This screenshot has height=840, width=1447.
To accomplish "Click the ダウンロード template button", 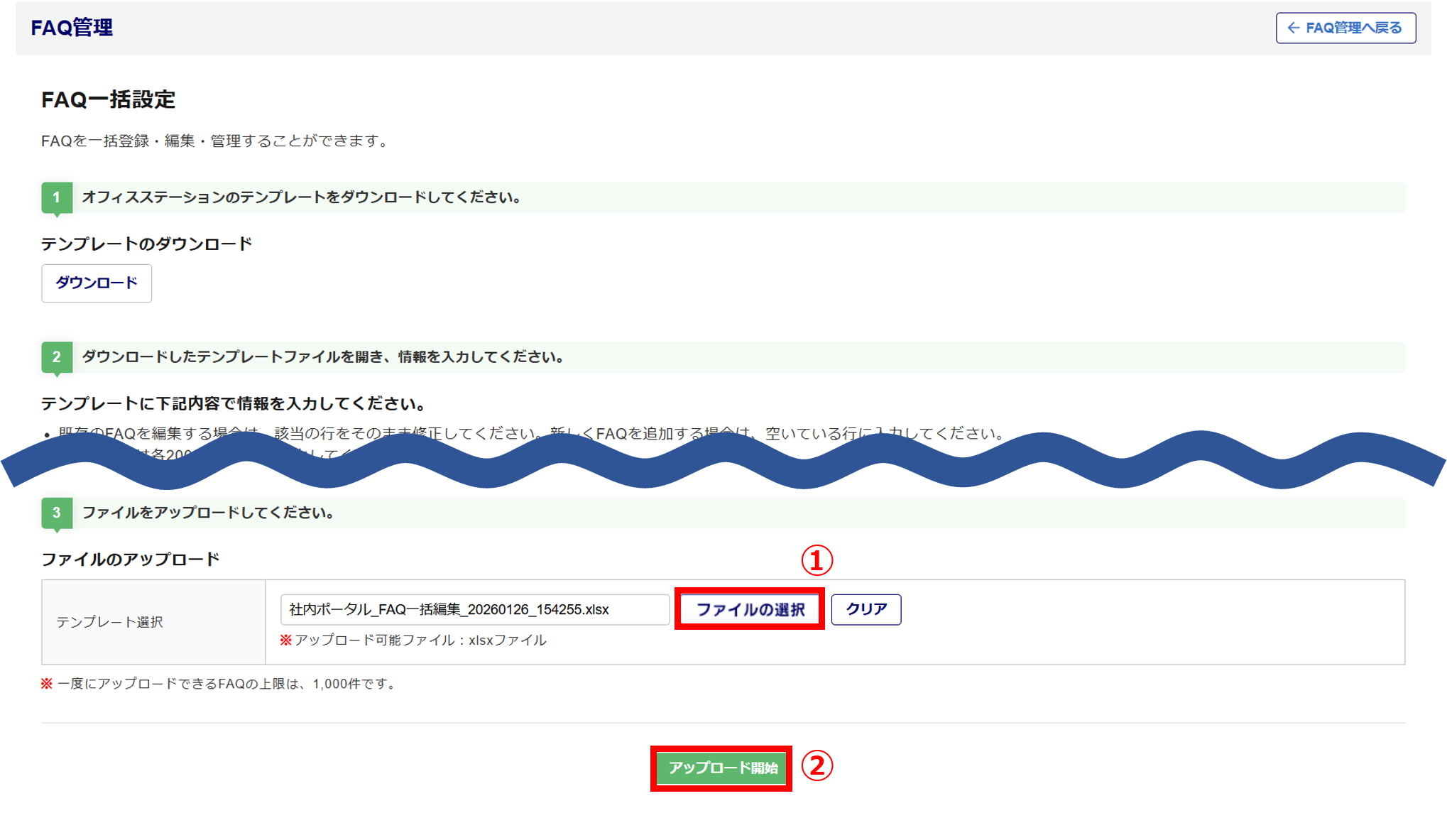I will 97,283.
